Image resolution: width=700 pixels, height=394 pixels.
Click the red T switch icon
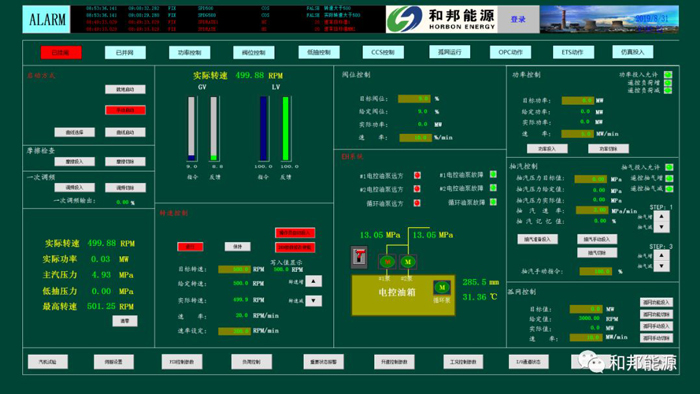[x=359, y=257]
